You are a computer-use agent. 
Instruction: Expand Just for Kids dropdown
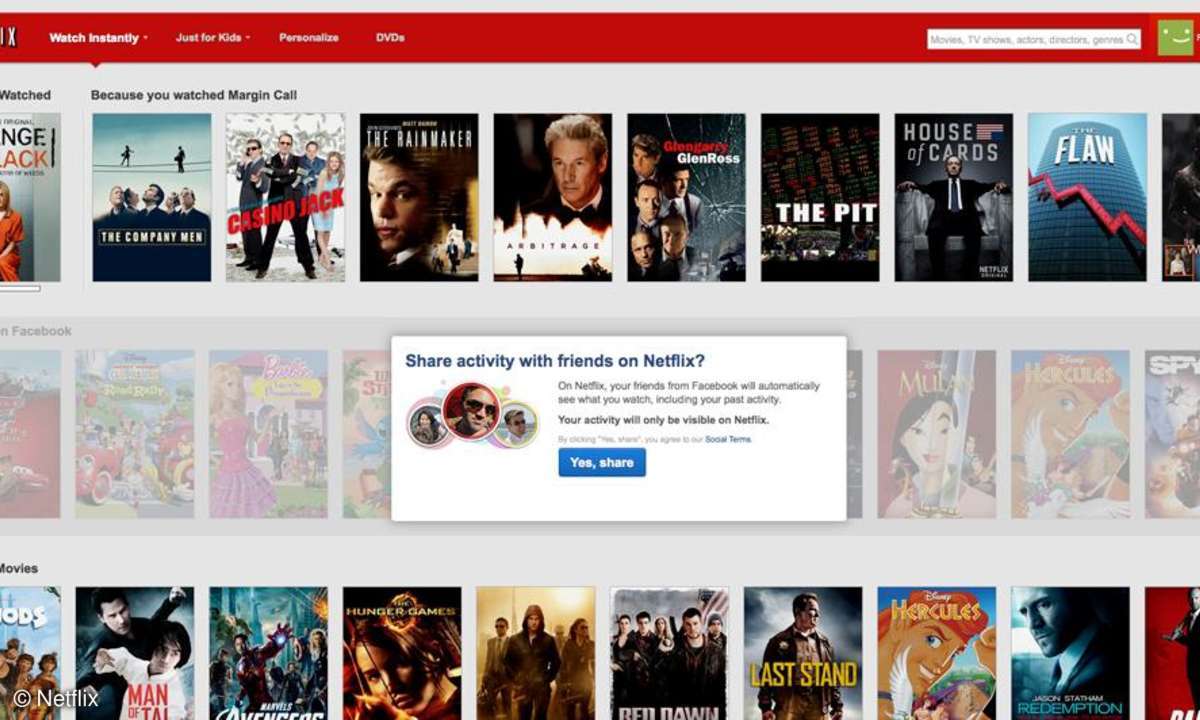point(213,38)
